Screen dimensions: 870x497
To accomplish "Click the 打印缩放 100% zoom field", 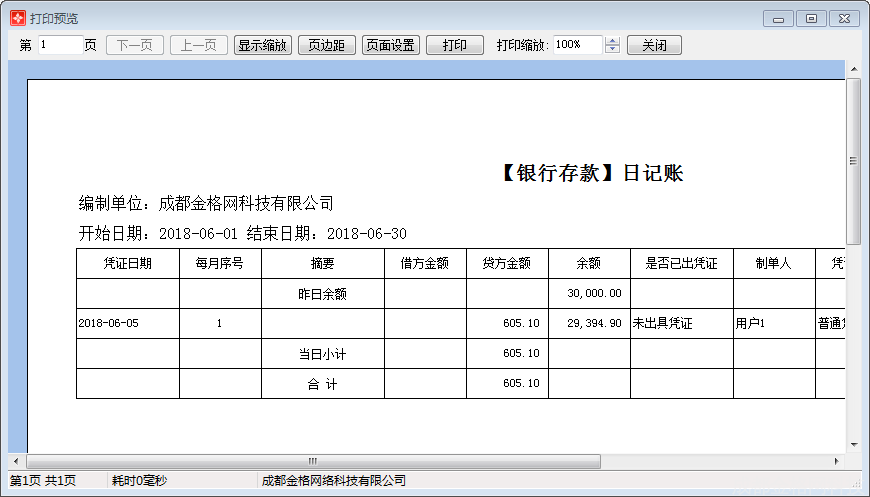I will [x=577, y=45].
